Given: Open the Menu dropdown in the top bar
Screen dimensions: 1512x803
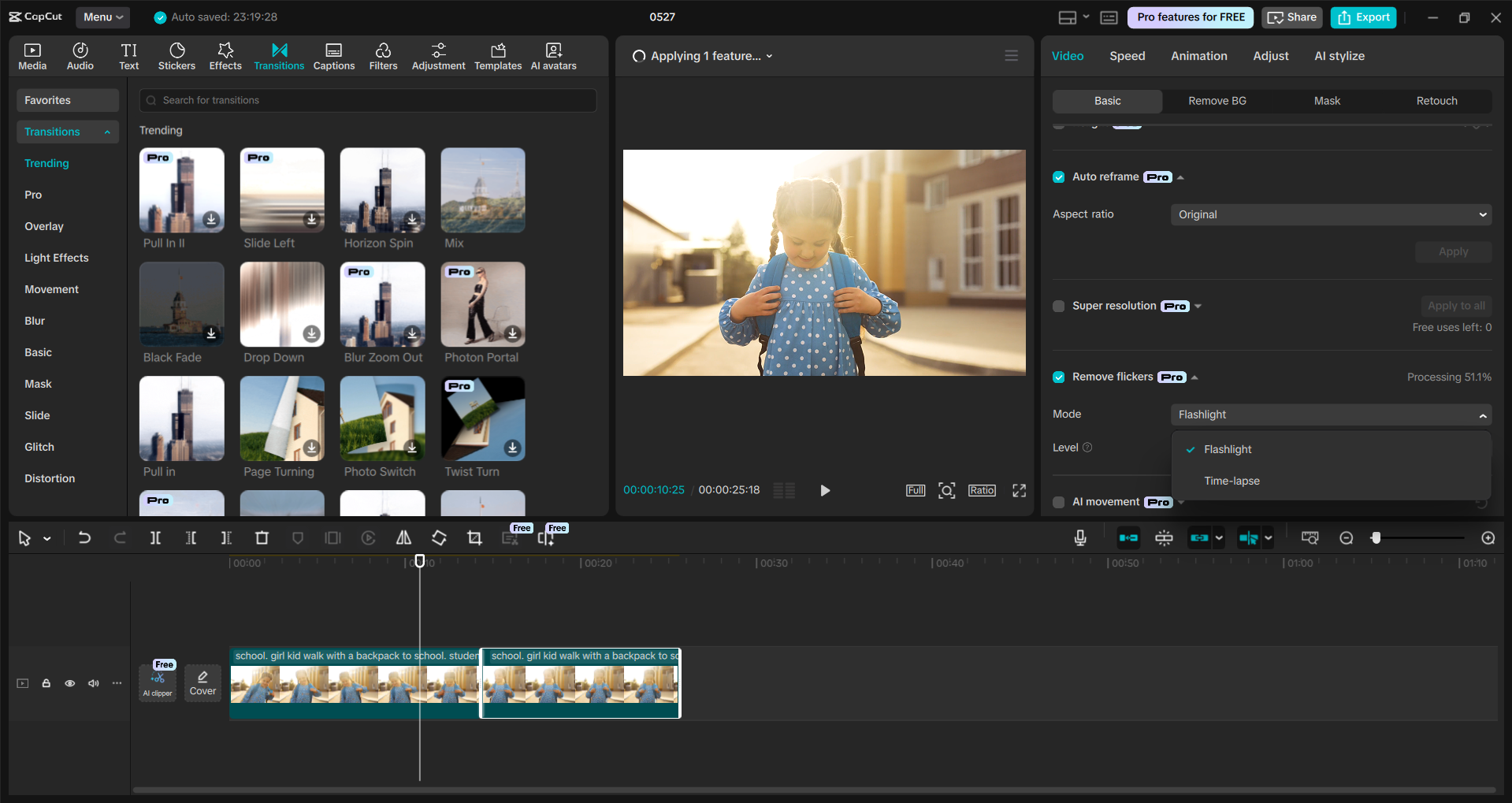Looking at the screenshot, I should [x=102, y=17].
